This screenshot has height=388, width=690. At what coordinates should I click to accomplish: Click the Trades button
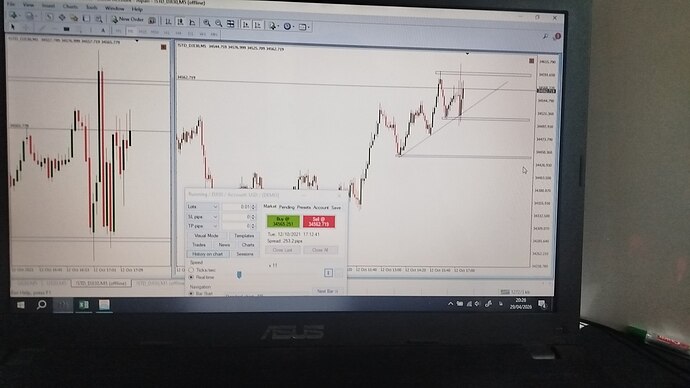[199, 245]
